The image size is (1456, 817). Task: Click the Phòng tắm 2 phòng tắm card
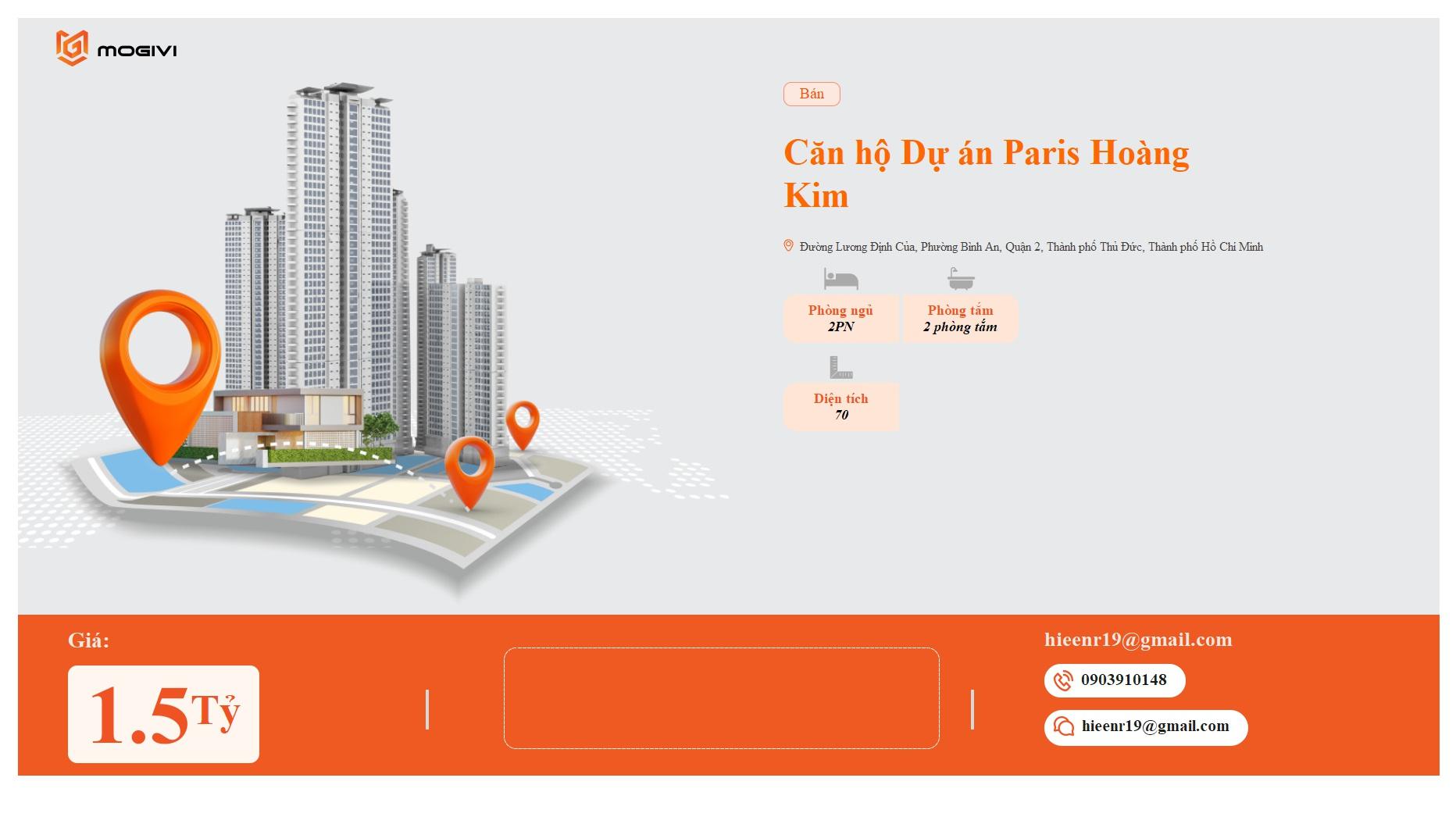[961, 319]
